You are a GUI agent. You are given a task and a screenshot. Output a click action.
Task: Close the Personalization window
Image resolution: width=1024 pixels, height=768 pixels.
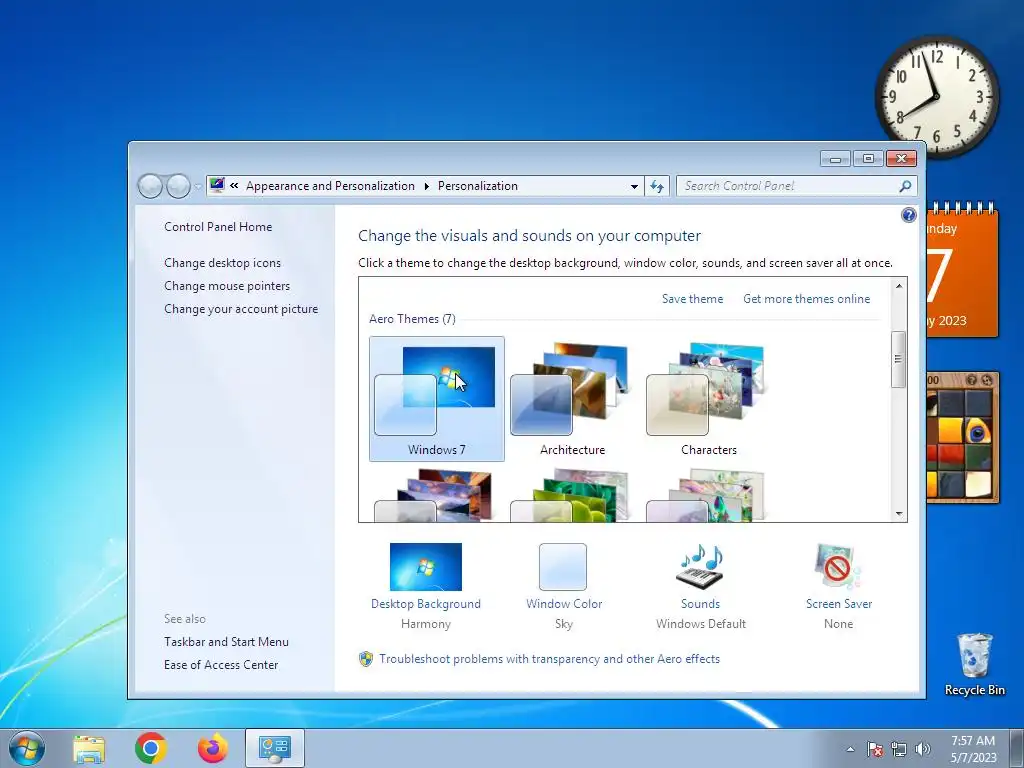901,159
